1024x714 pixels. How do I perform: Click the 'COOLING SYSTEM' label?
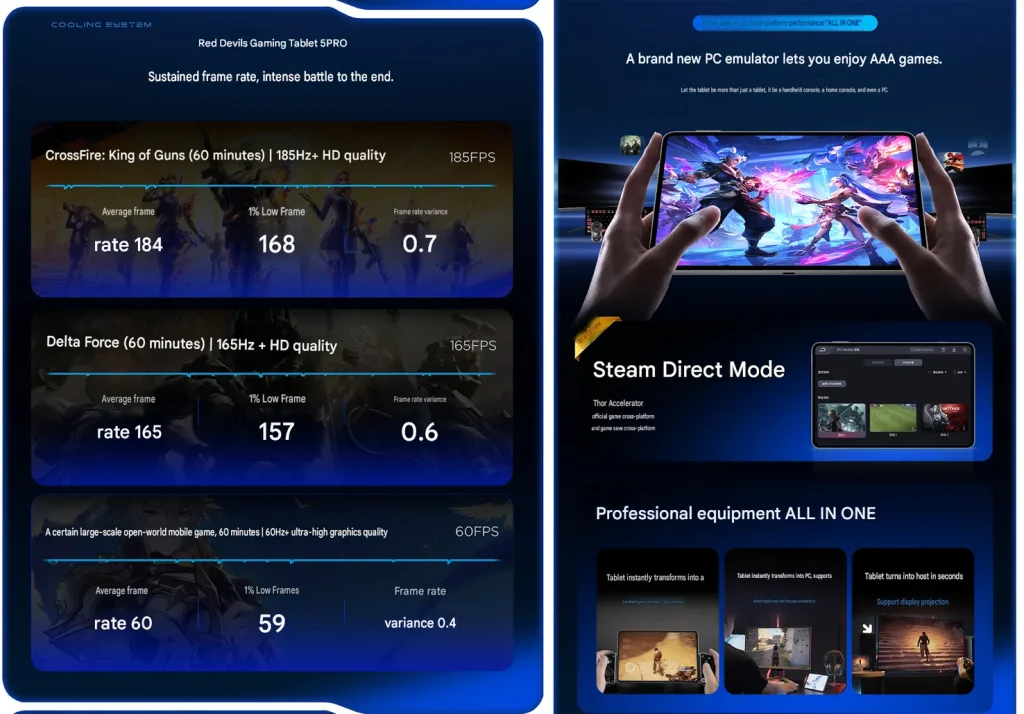[101, 25]
